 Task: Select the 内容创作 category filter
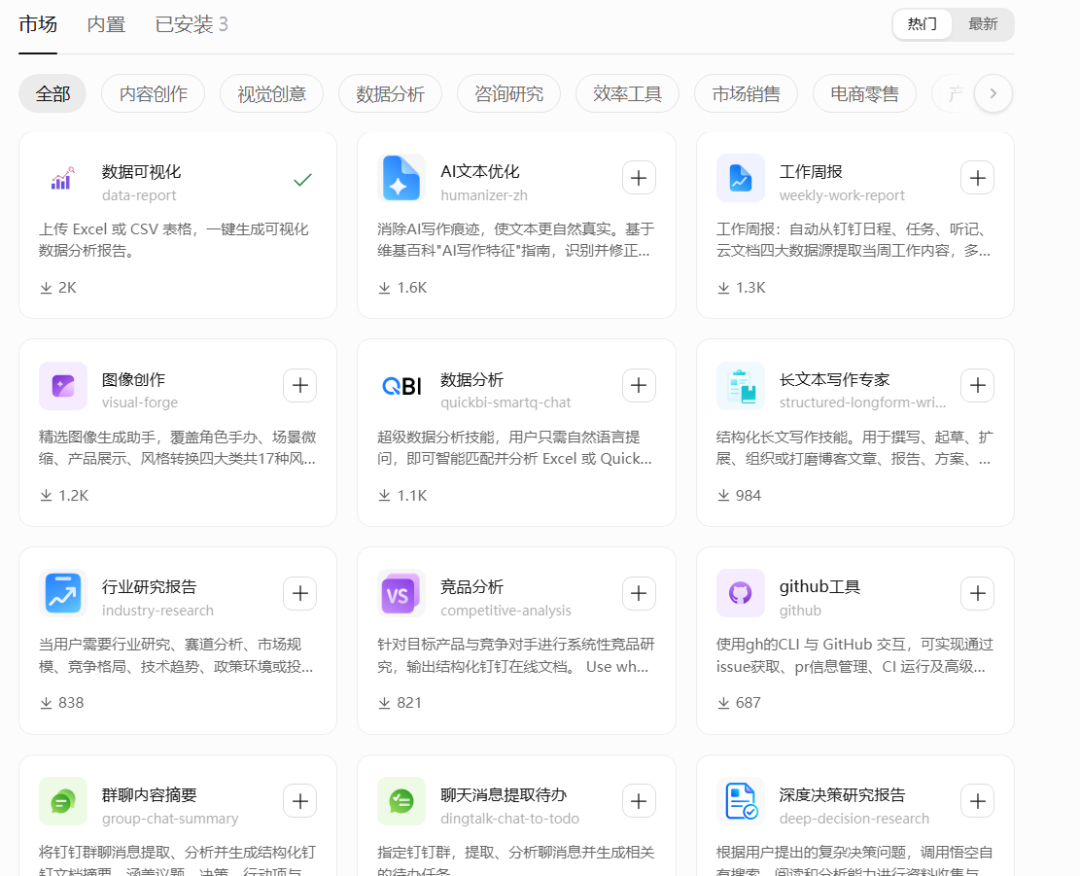(153, 94)
